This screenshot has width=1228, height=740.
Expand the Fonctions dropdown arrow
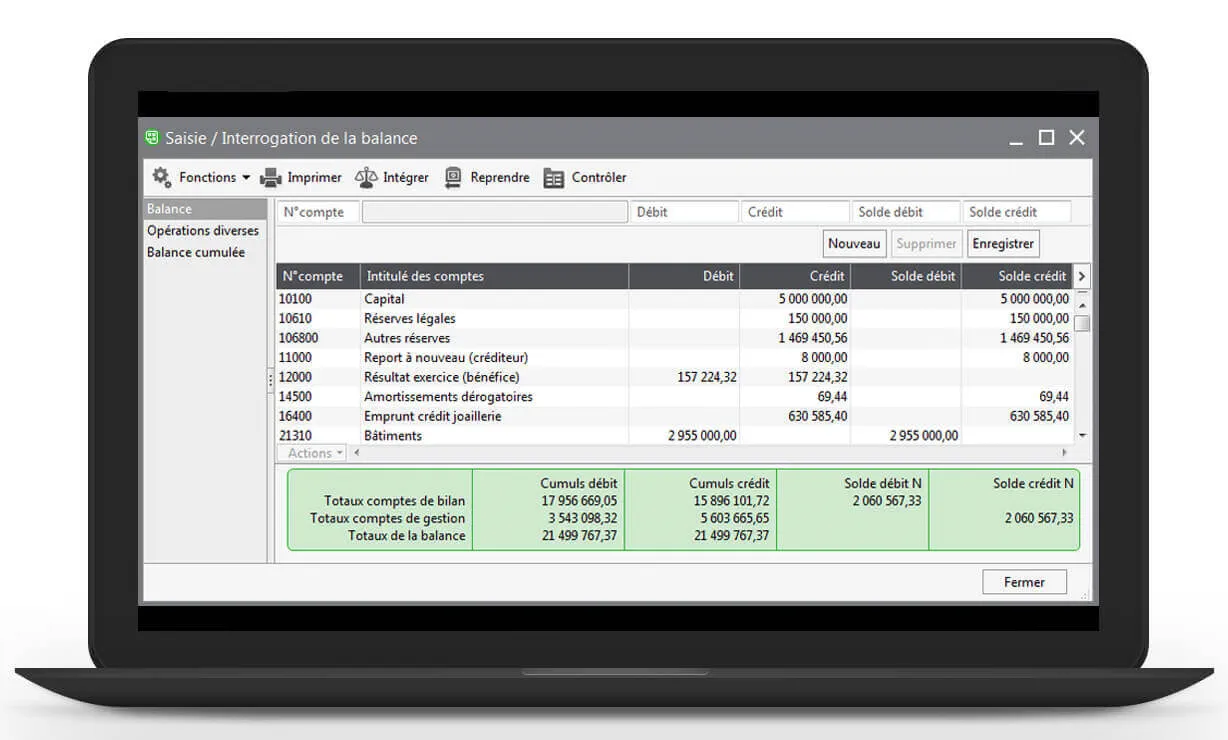pos(246,178)
